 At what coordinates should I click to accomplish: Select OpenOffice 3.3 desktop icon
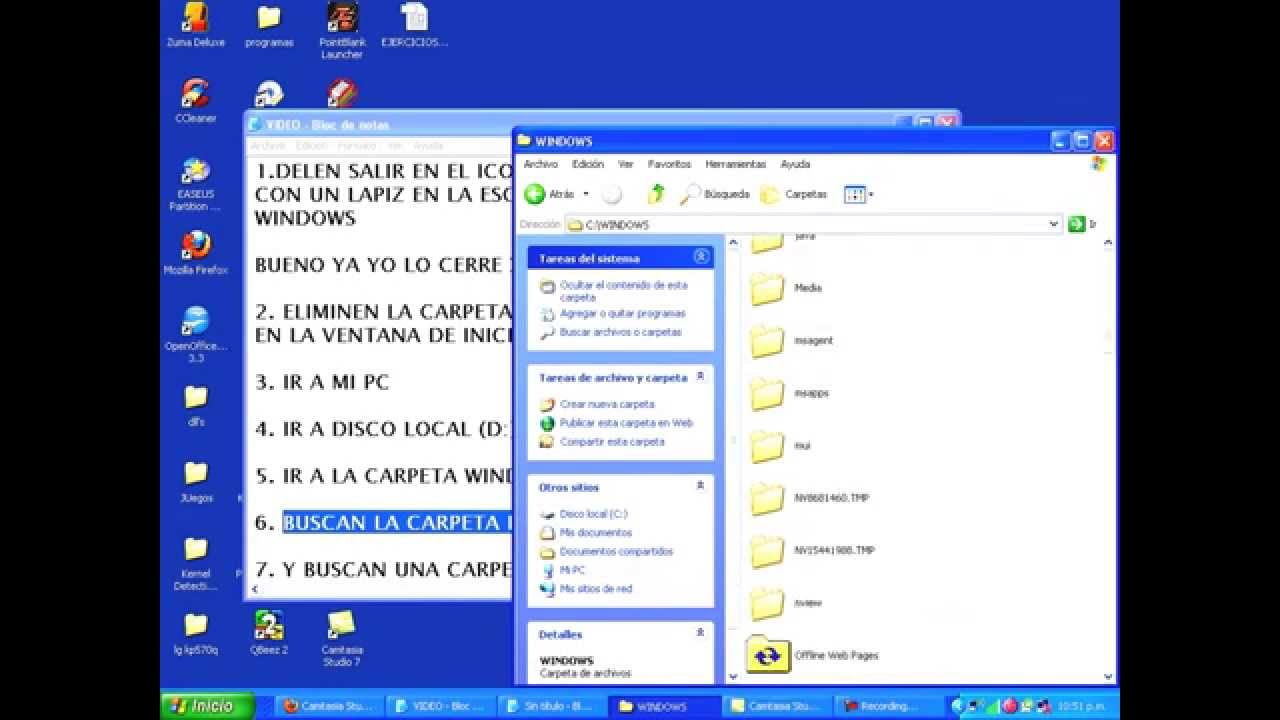point(196,335)
